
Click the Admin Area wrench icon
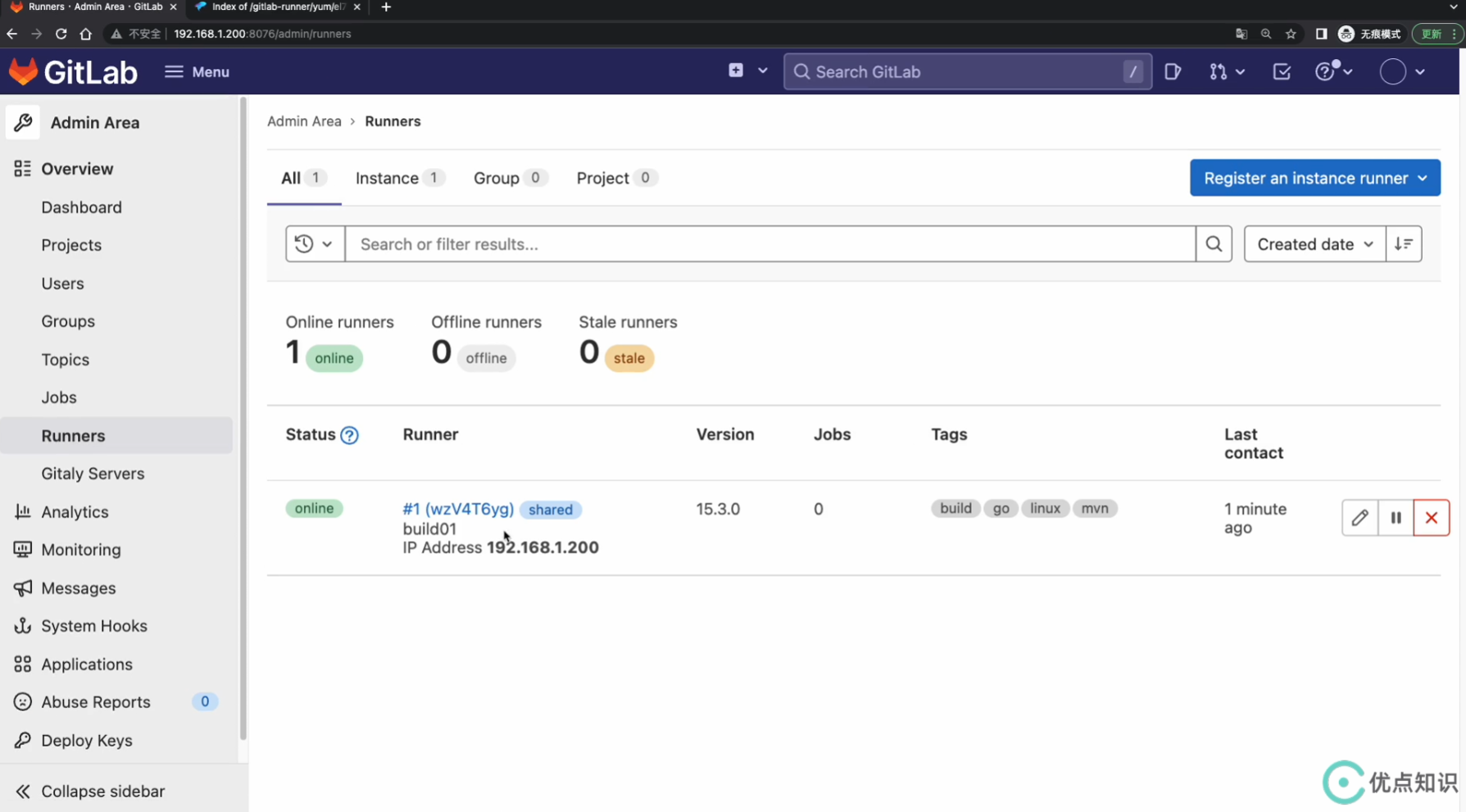(x=23, y=123)
